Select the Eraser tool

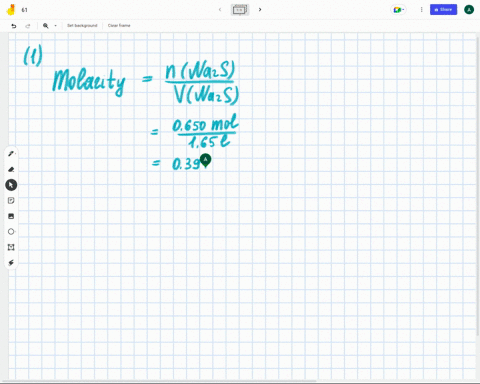(11, 169)
